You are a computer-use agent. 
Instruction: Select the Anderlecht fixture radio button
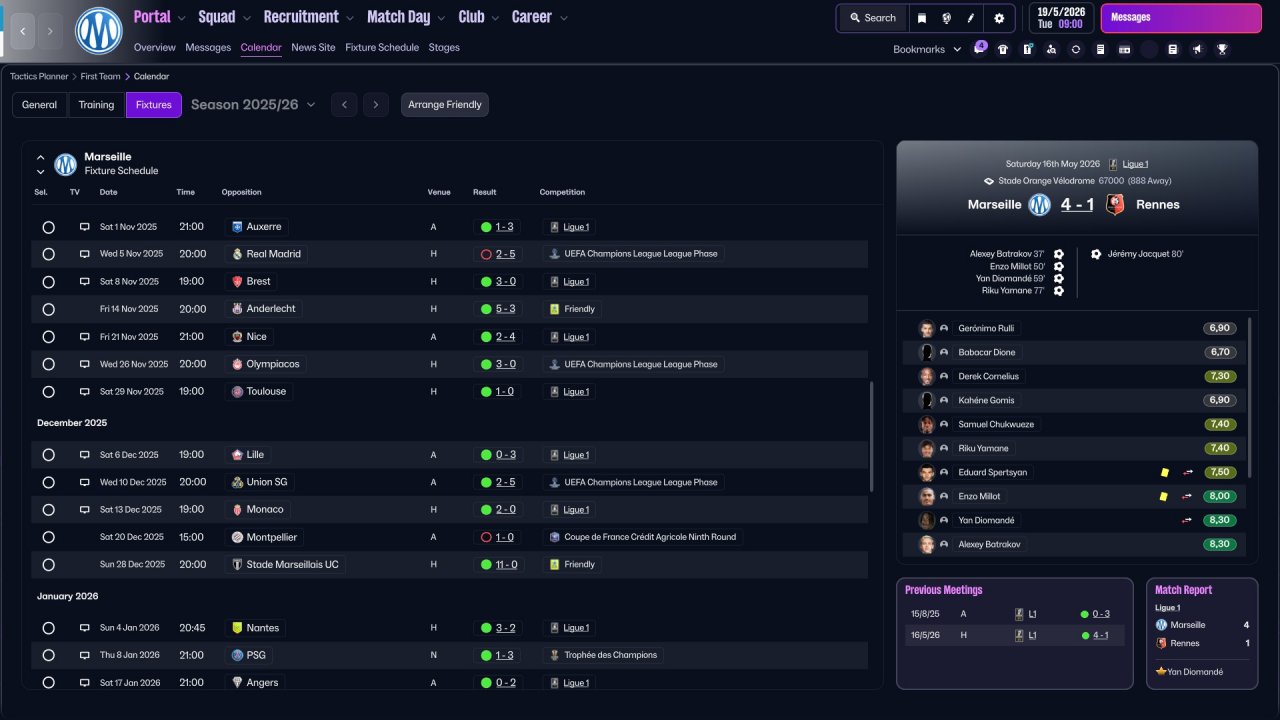tap(48, 309)
